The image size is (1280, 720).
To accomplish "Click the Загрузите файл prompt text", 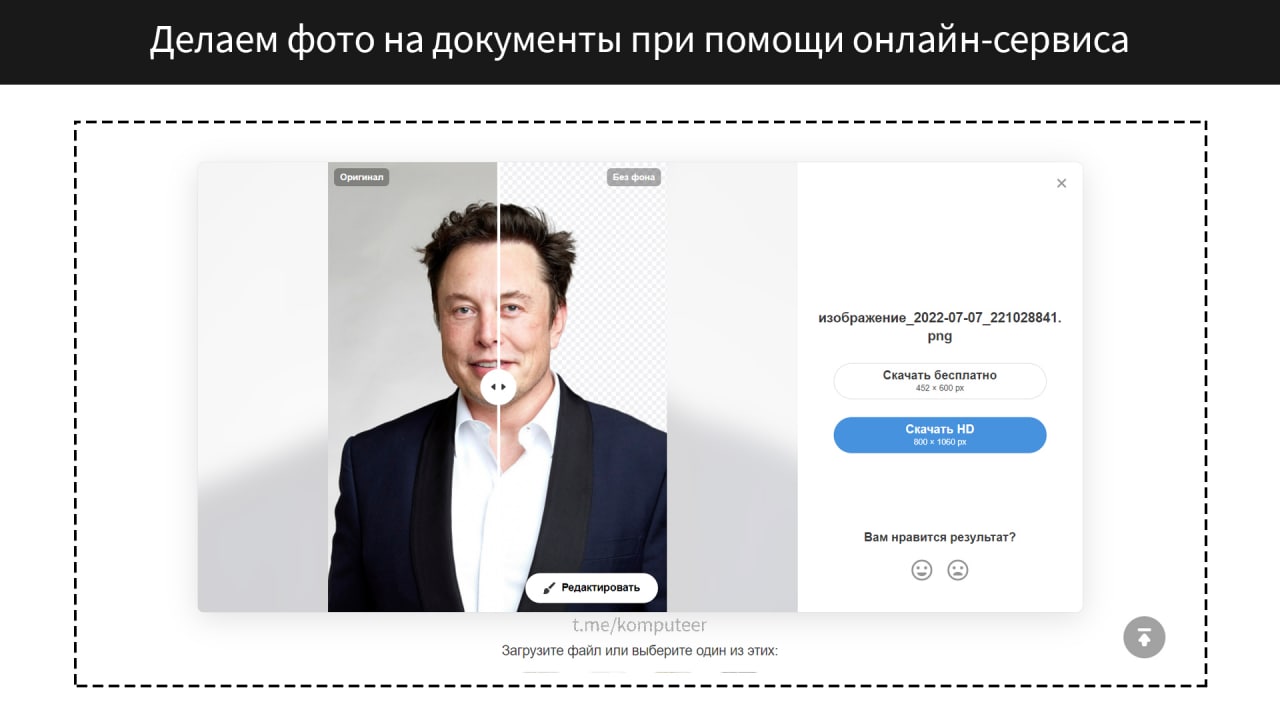I will point(640,651).
